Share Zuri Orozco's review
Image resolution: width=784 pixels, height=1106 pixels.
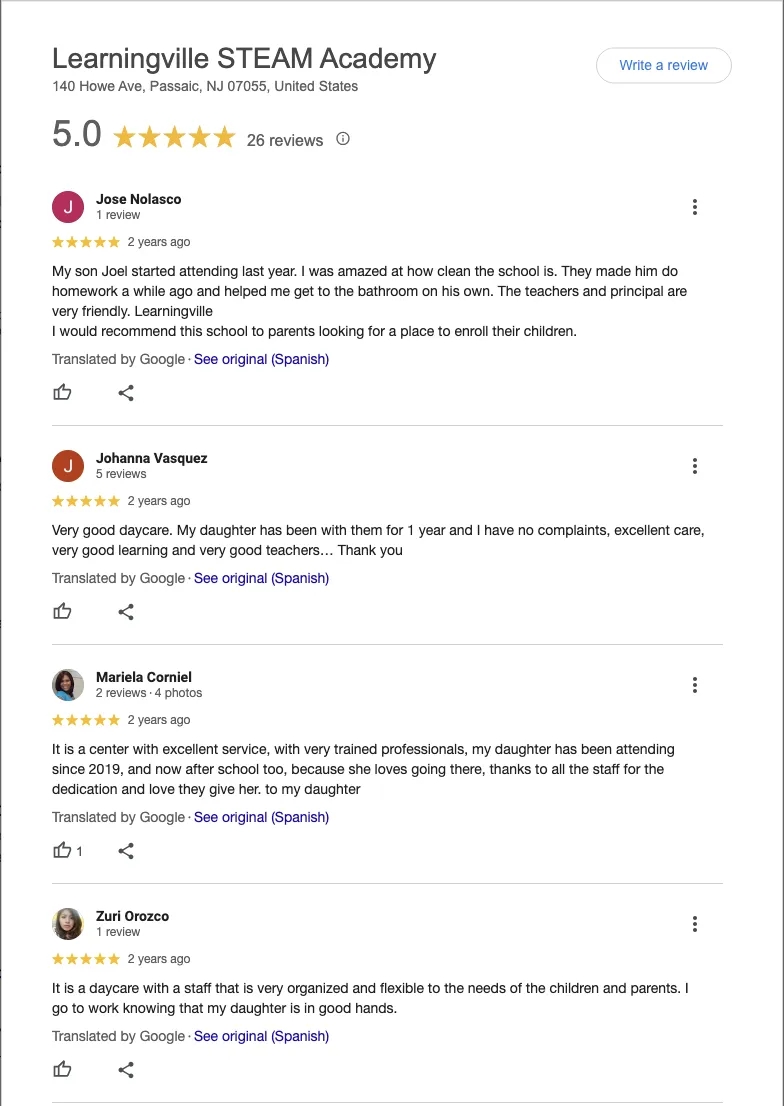(126, 1070)
